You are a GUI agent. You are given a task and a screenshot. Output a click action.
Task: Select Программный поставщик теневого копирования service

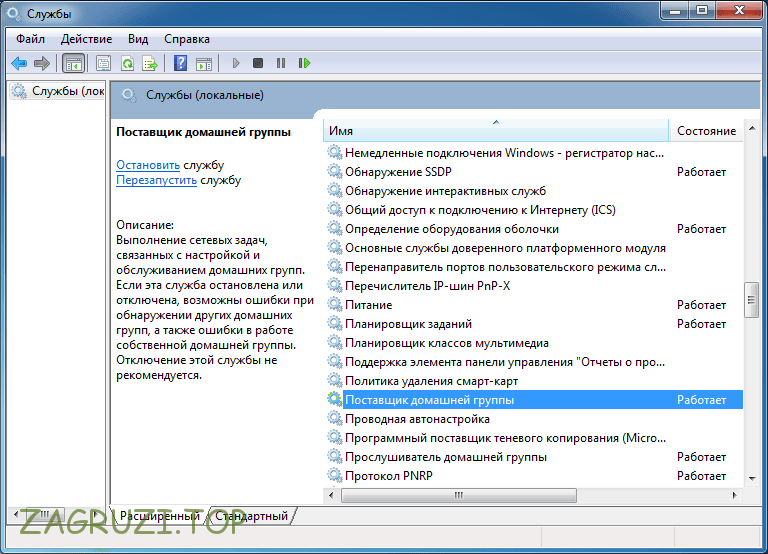(x=505, y=438)
